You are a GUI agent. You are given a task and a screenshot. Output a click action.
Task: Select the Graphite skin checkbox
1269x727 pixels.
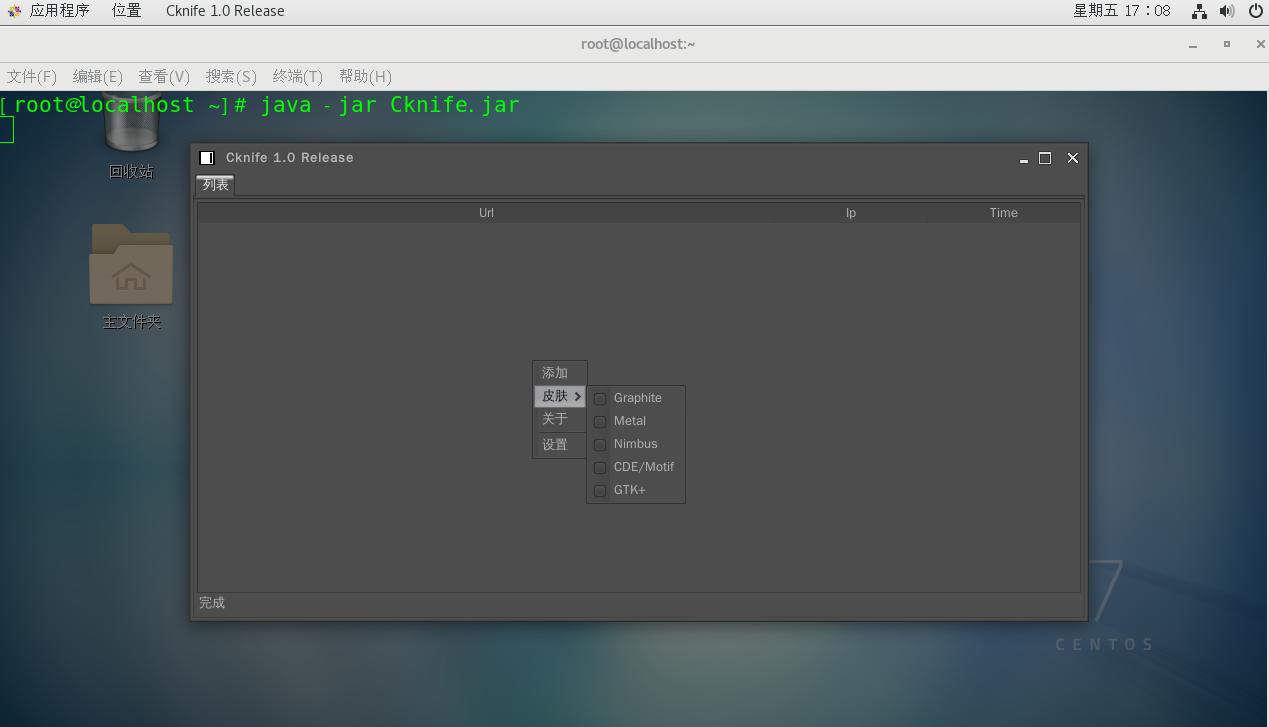(x=600, y=398)
